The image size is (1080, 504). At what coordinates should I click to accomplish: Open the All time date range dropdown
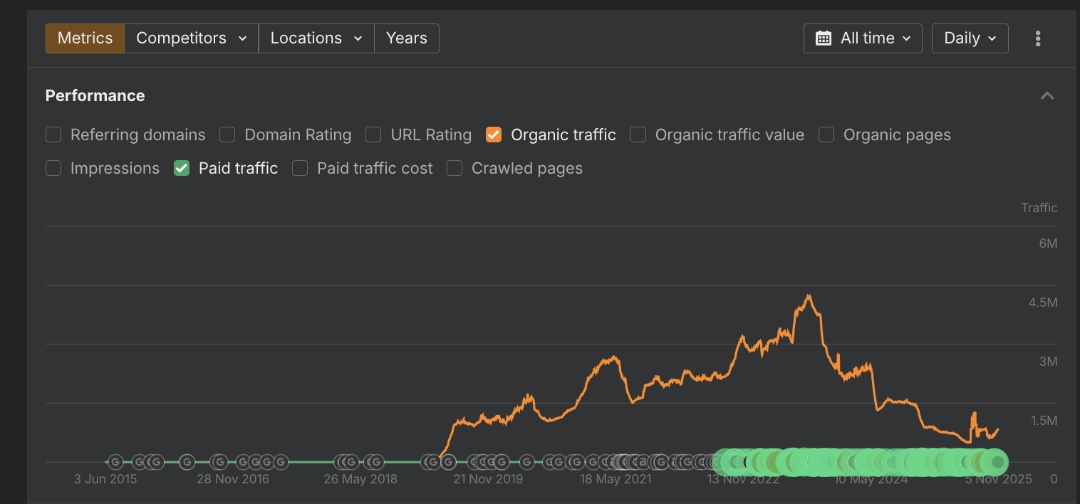tap(862, 39)
